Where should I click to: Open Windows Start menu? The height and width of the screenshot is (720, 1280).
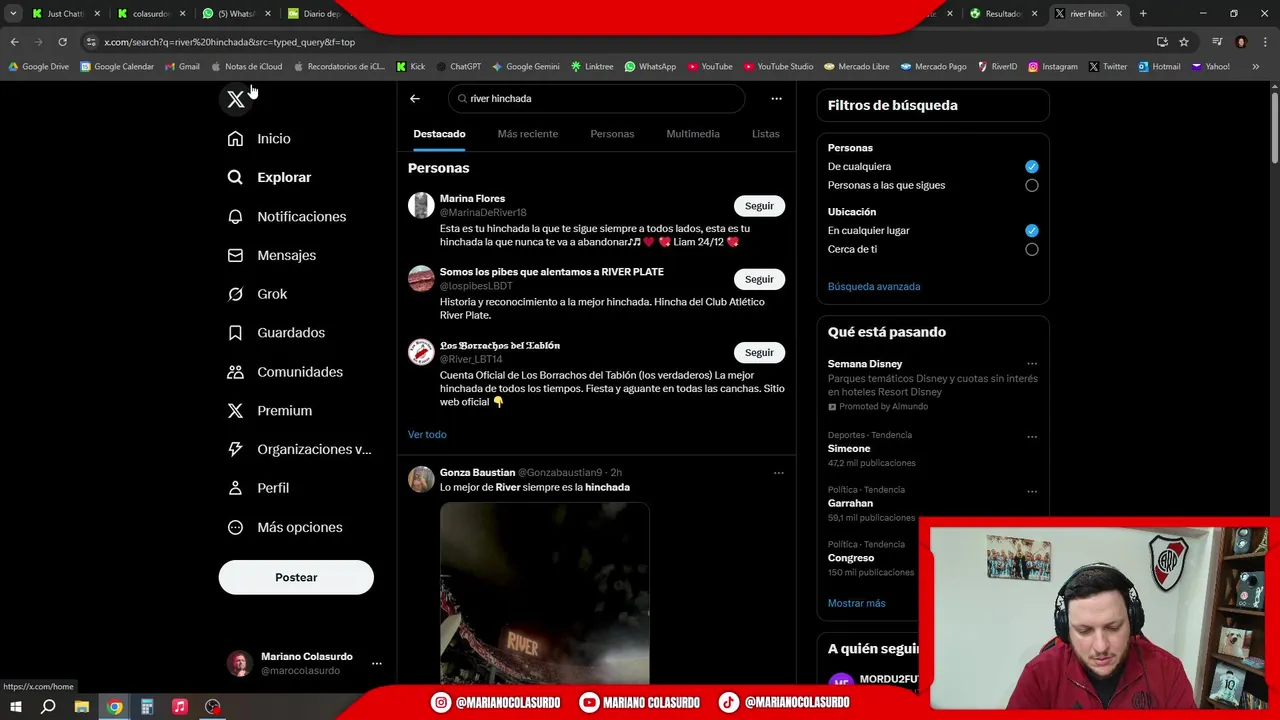tap(15, 707)
